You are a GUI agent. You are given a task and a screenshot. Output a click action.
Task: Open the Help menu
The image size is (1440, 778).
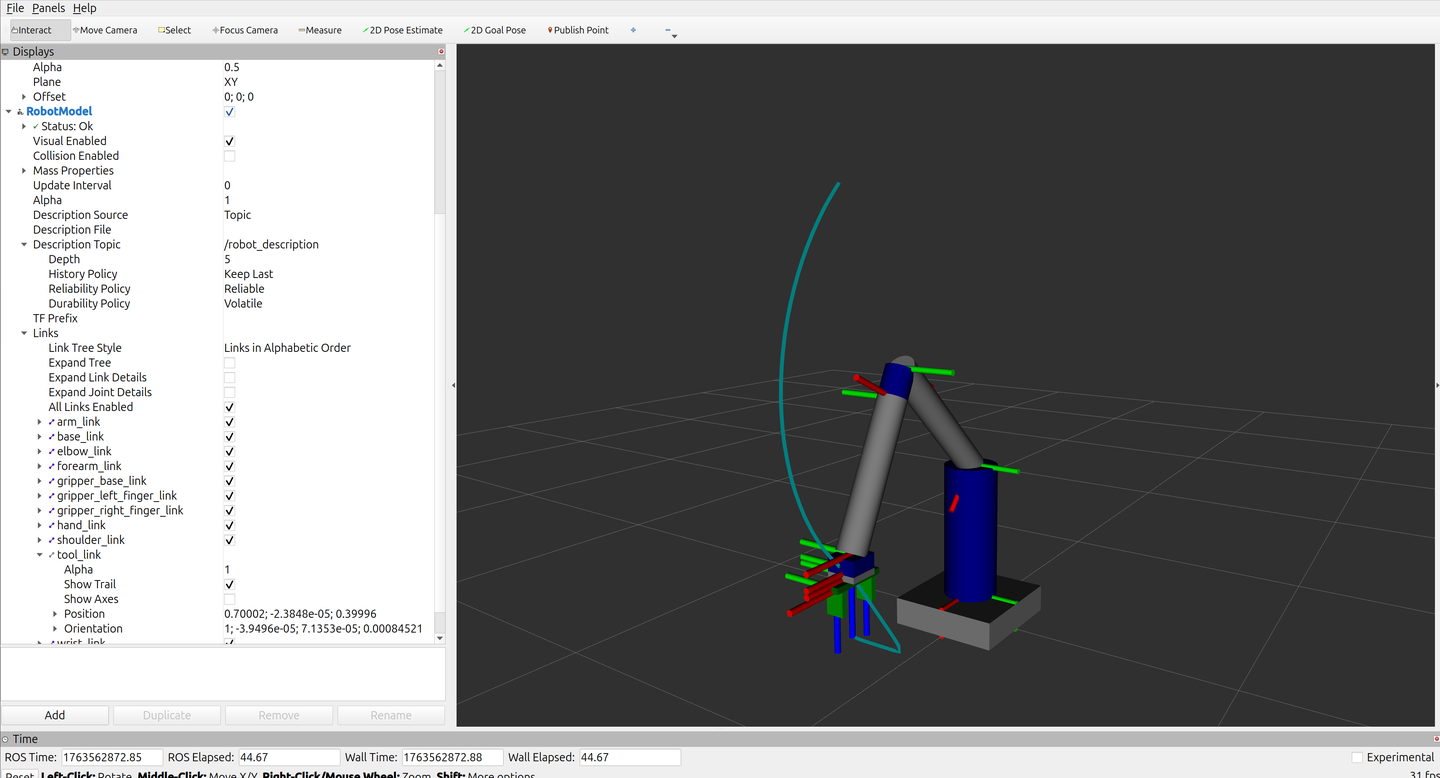click(84, 8)
